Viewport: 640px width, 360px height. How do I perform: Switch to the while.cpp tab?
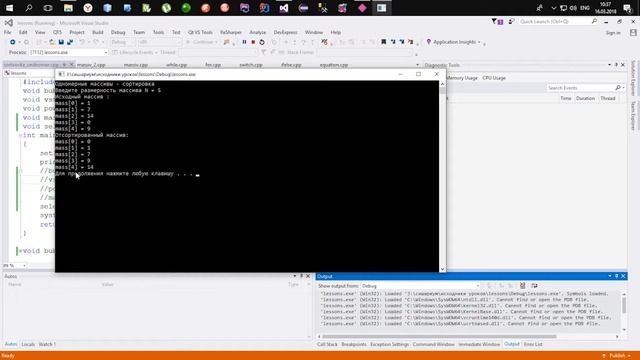coord(176,65)
